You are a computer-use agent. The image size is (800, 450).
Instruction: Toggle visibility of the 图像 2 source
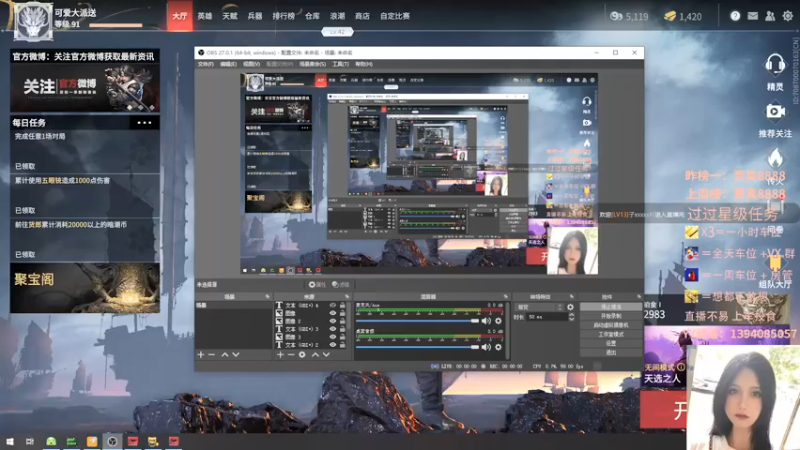click(x=333, y=321)
